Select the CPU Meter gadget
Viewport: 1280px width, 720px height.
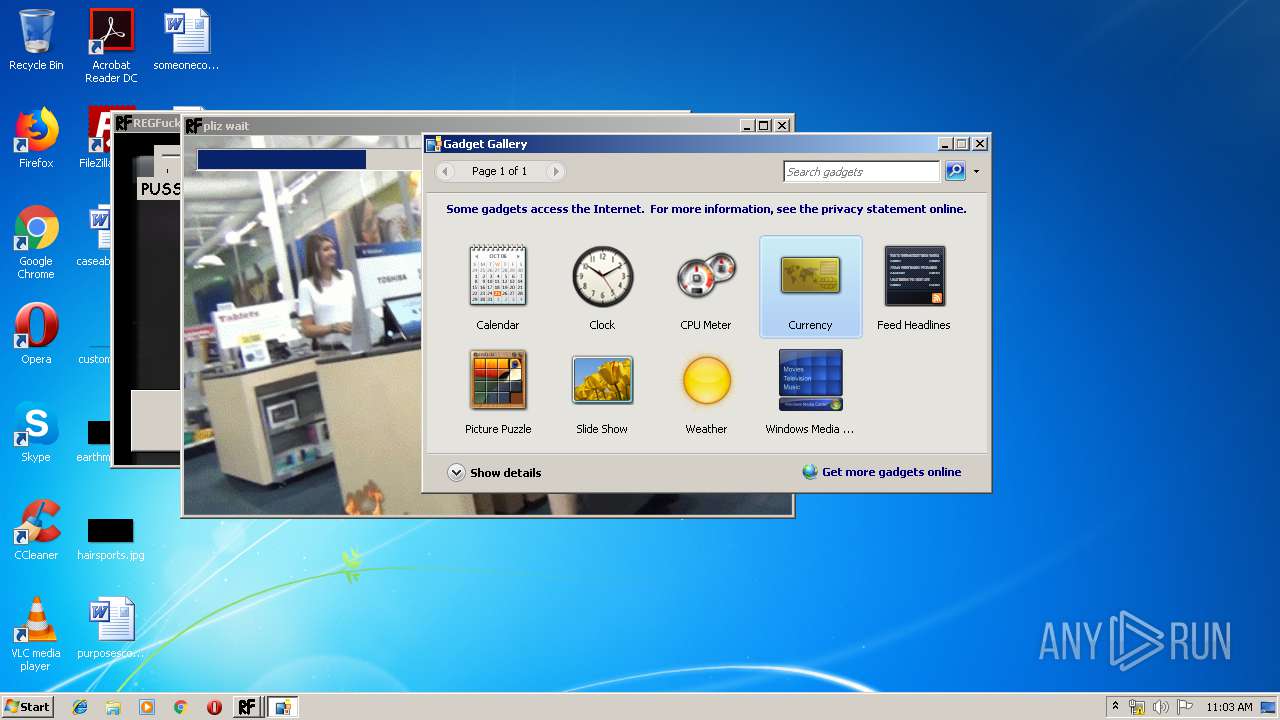[706, 287]
